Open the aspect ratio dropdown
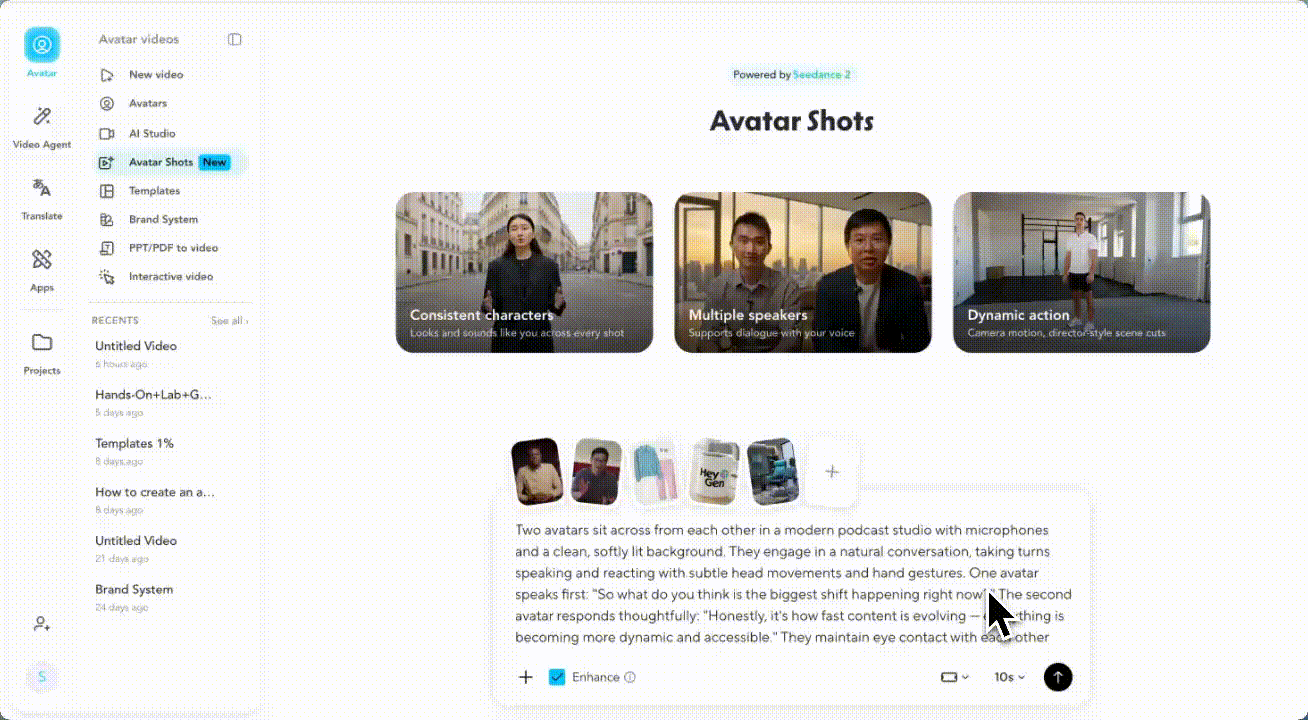The width and height of the screenshot is (1308, 720). pos(954,677)
